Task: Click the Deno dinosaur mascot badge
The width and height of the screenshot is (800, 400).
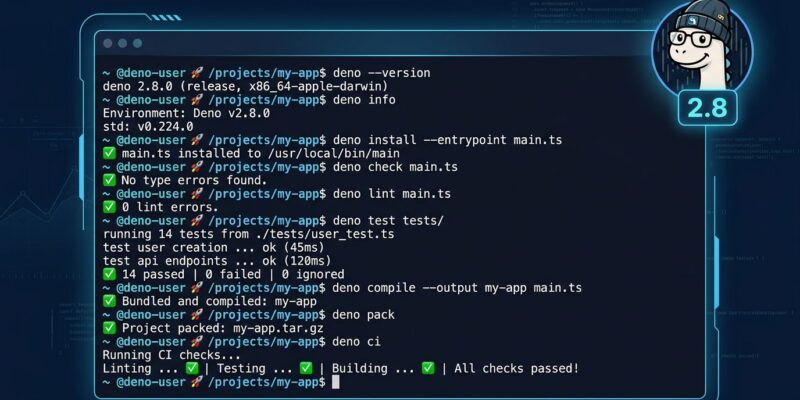Action: [702, 51]
